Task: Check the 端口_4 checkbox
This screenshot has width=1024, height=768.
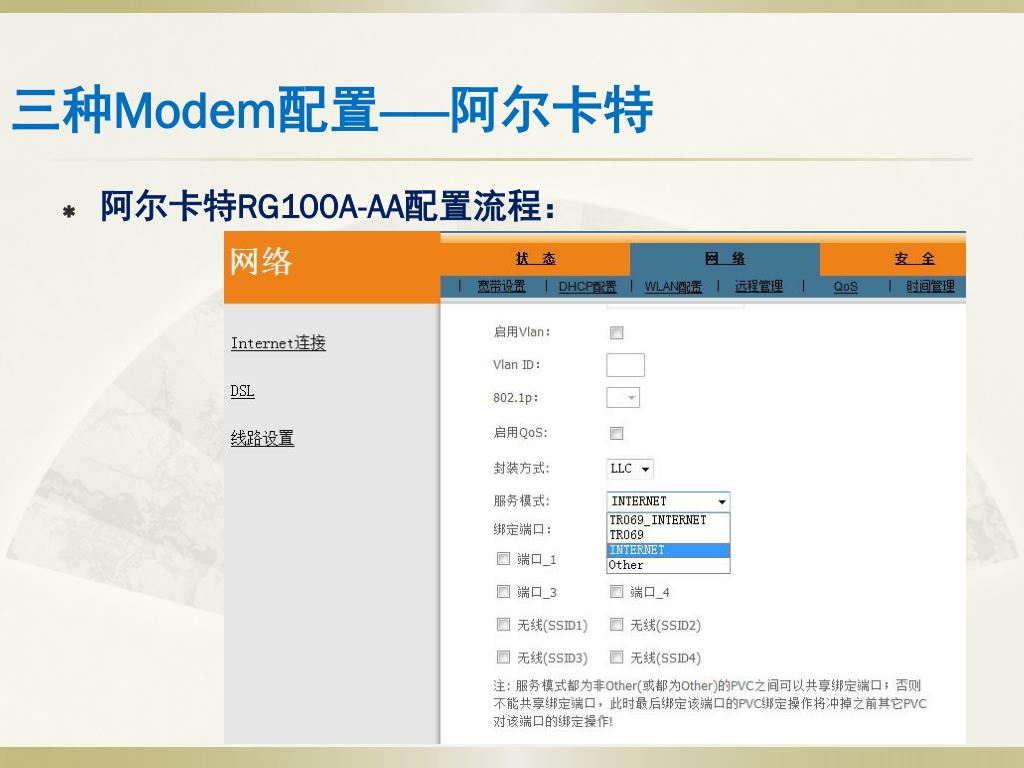Action: tap(616, 592)
